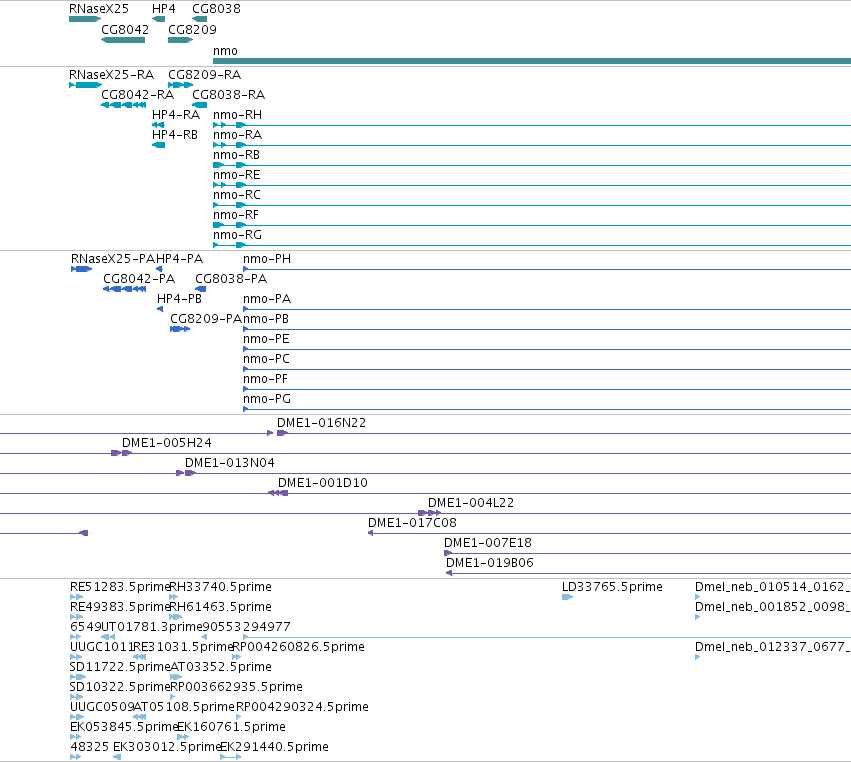Select the DME1-001D10 clone label

click(323, 483)
